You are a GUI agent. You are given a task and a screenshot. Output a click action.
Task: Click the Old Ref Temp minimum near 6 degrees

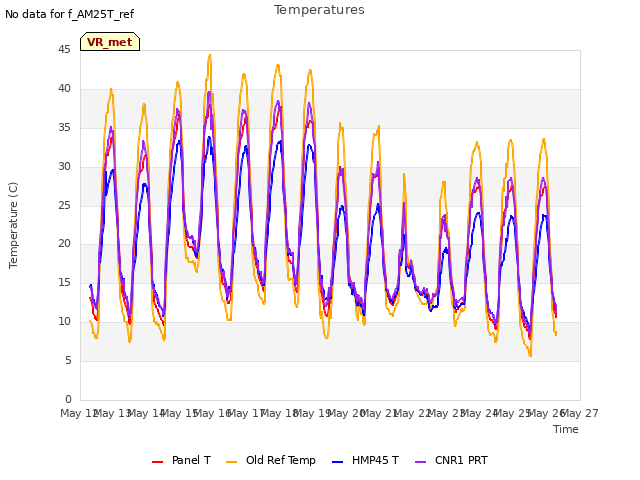[530, 356]
